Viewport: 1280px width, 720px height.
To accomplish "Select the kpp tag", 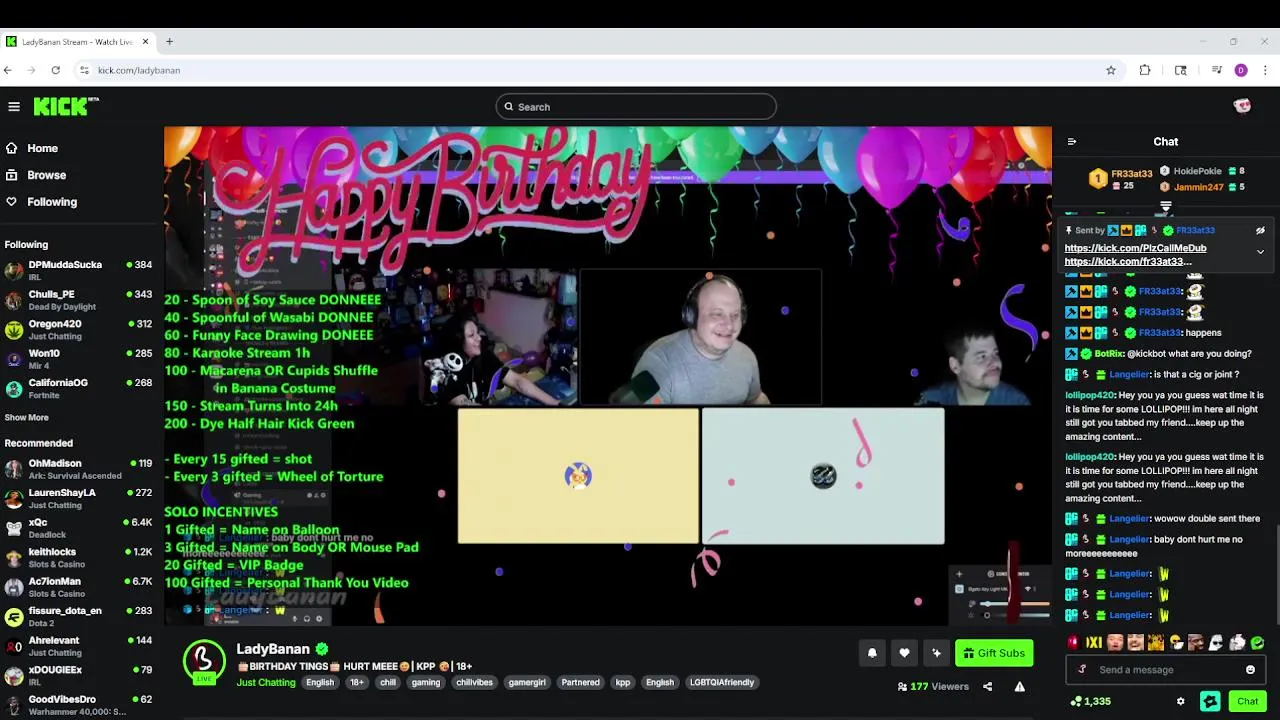I will tap(623, 683).
